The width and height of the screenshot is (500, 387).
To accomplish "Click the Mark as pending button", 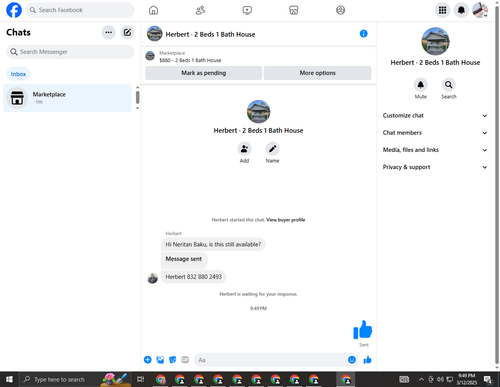I will click(203, 73).
